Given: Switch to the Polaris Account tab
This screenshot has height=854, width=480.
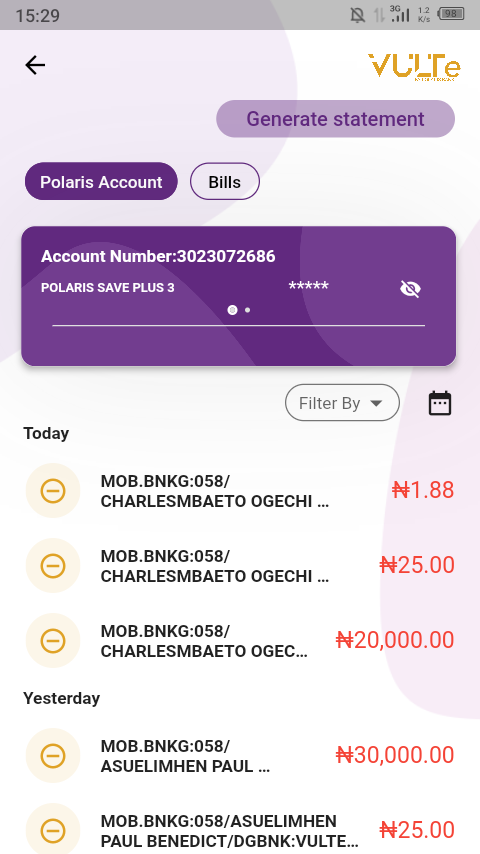Looking at the screenshot, I should [x=101, y=181].
